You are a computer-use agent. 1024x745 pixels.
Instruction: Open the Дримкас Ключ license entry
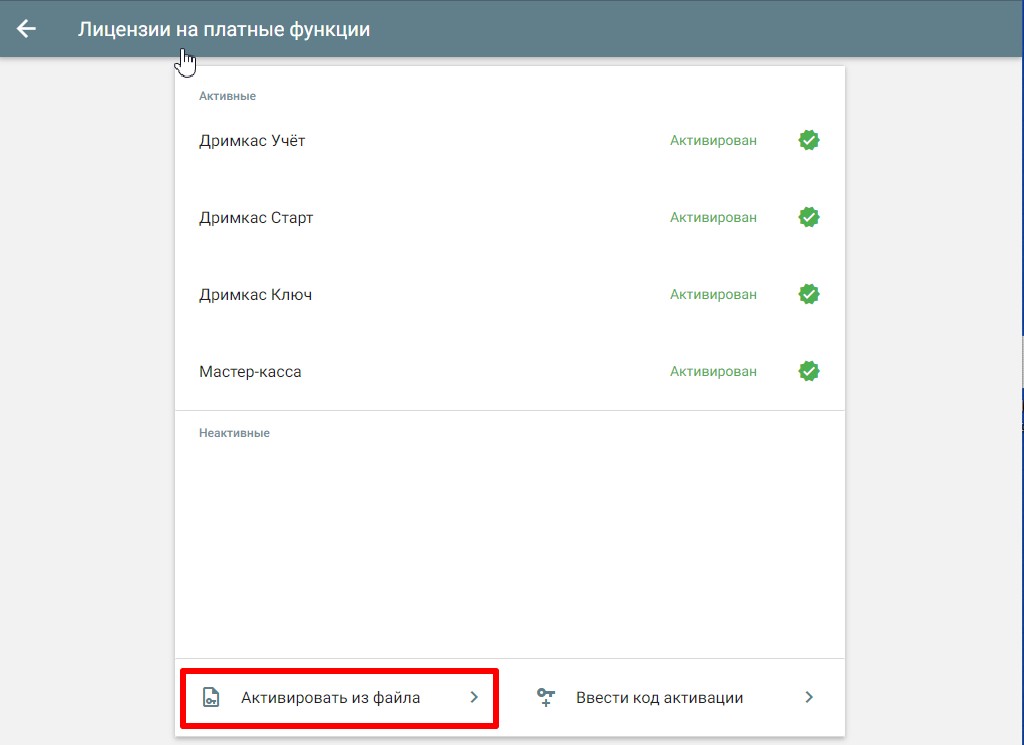tap(255, 295)
